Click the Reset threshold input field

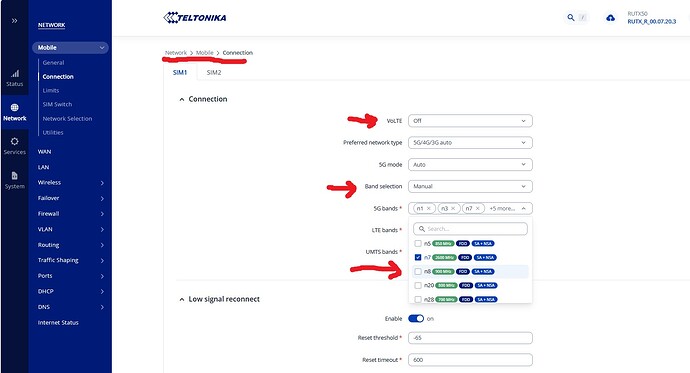pos(470,338)
